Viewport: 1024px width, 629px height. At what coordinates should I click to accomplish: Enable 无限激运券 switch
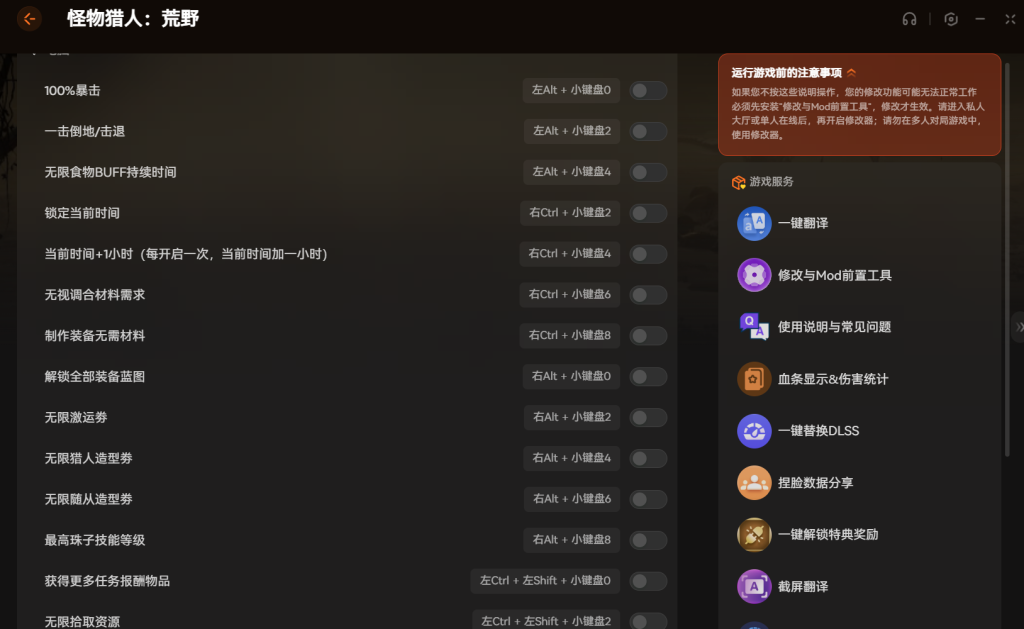648,417
